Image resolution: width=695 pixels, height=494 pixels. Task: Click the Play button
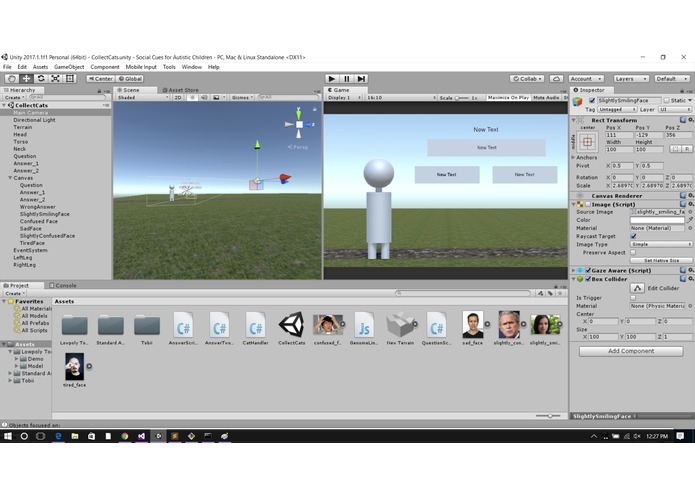point(332,78)
